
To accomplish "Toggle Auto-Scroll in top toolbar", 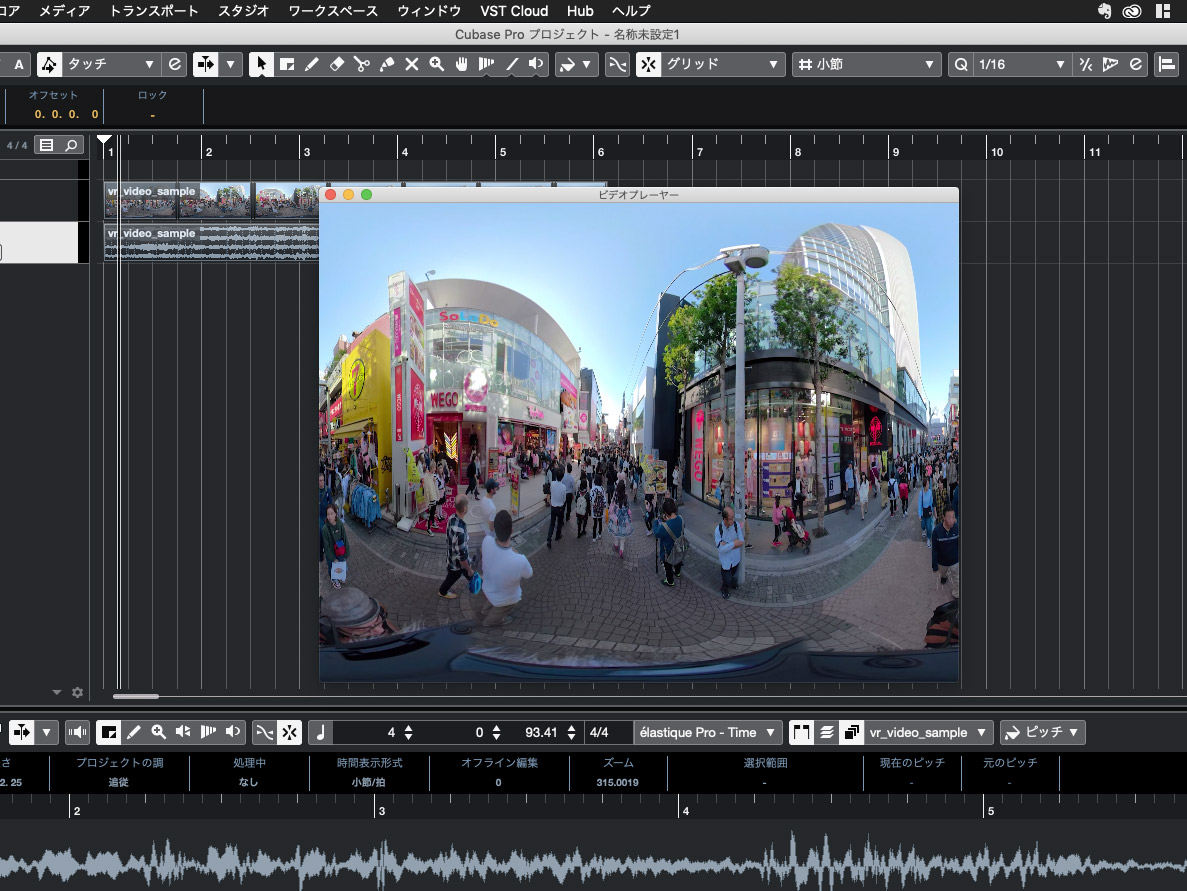I will click(206, 64).
